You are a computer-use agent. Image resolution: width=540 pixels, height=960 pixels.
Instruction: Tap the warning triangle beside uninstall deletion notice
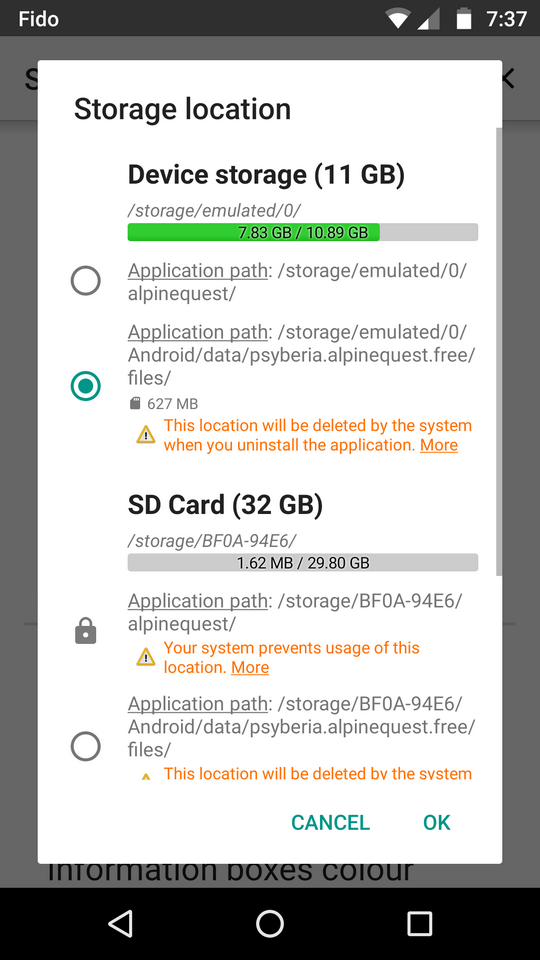(146, 435)
